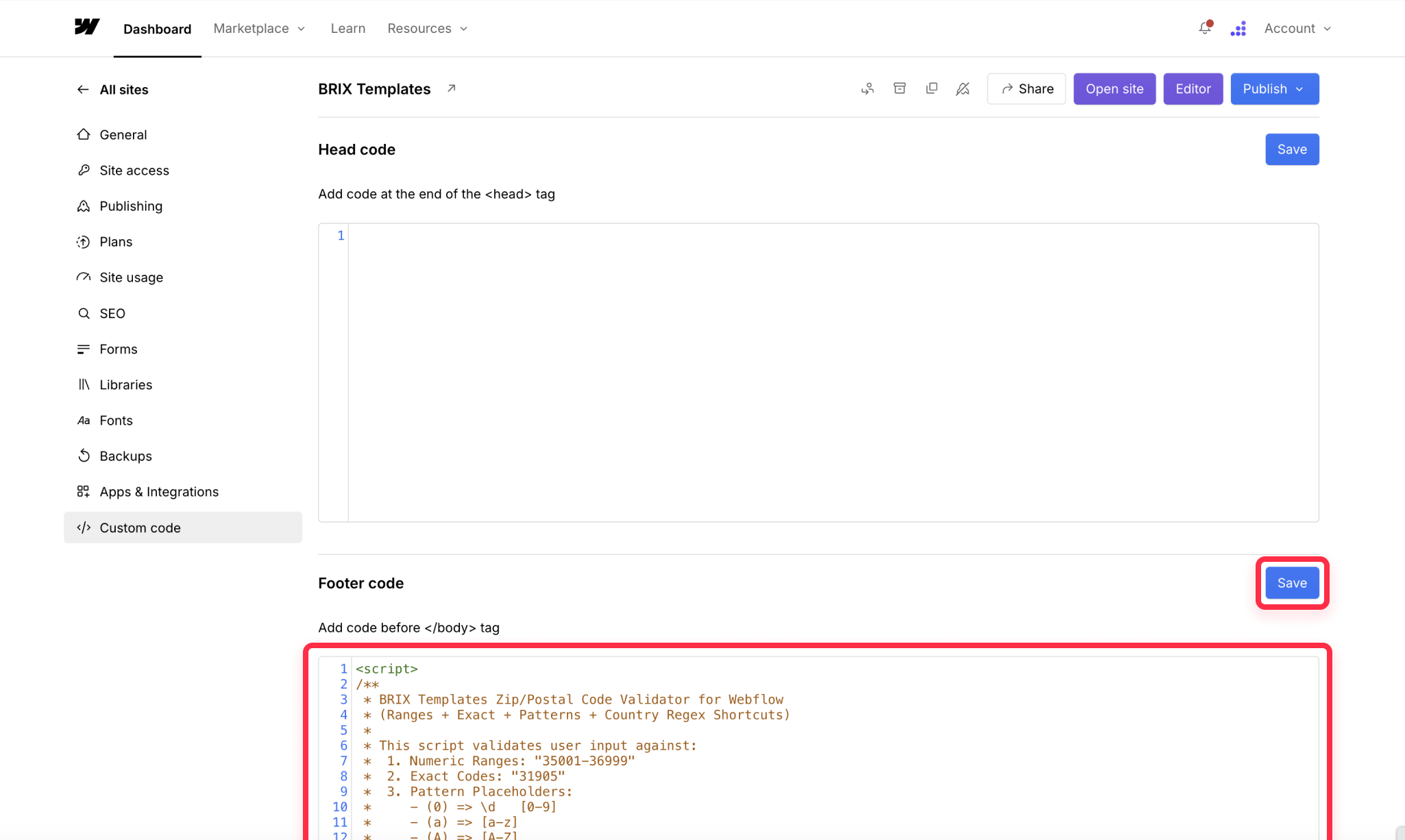Click the Editor button
Viewport: 1405px width, 840px height.
point(1193,89)
